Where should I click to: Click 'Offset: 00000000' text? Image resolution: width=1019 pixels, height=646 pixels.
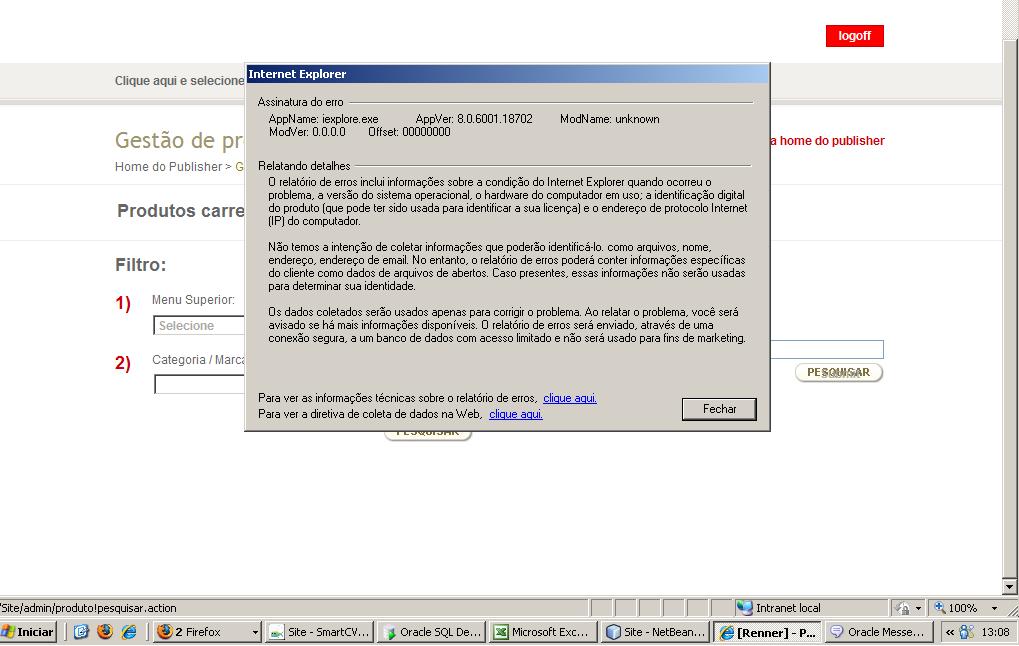pyautogui.click(x=409, y=132)
